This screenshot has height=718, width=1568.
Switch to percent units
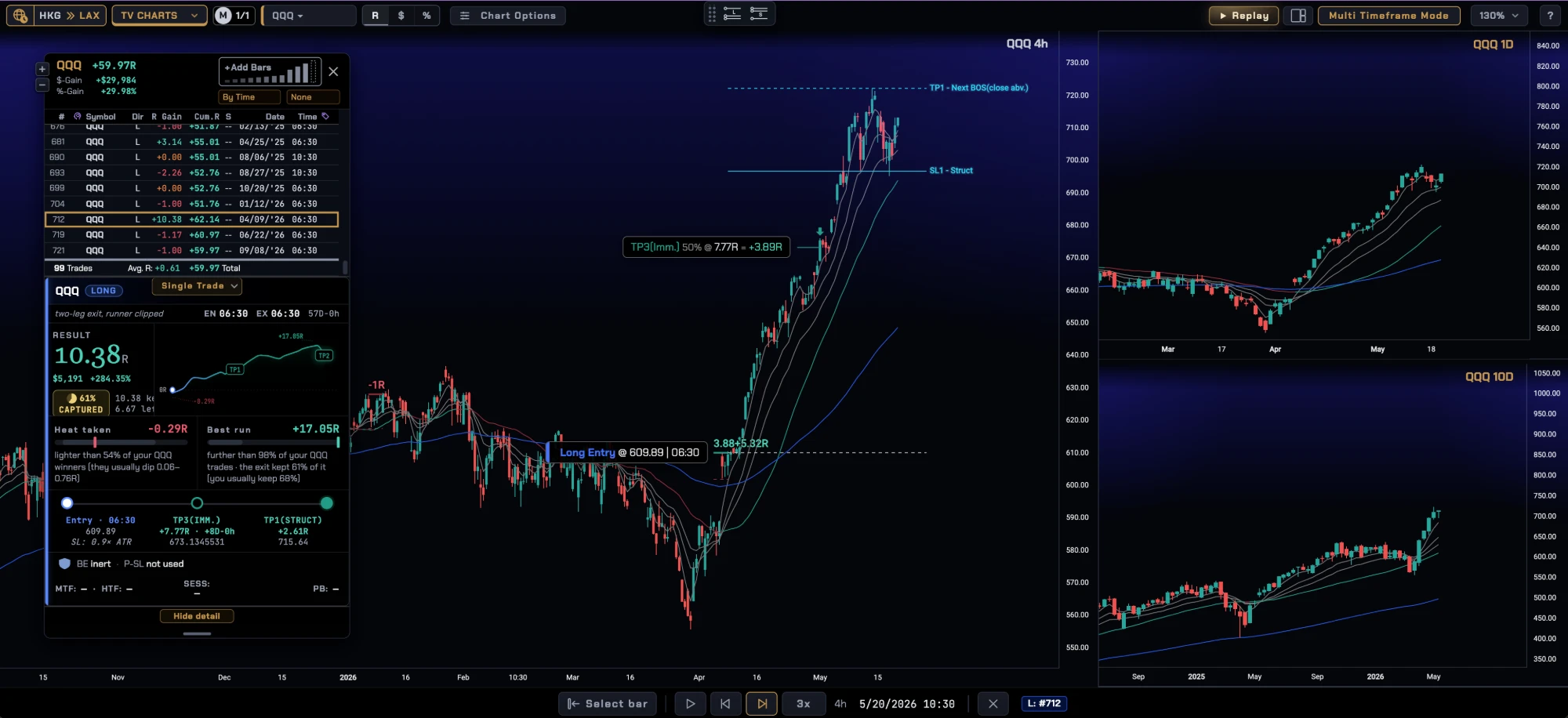pyautogui.click(x=426, y=16)
